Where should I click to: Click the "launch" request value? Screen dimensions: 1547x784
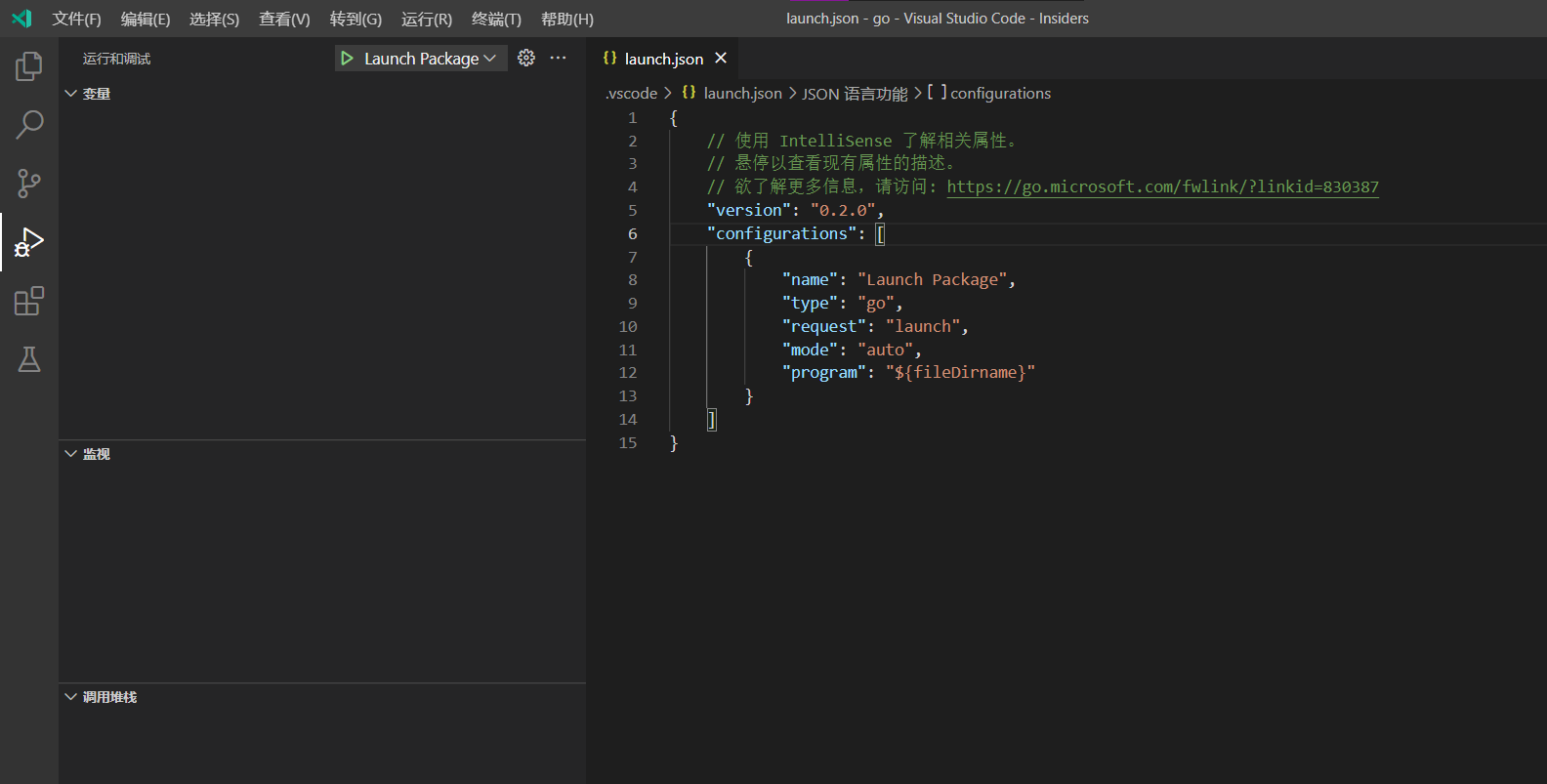(923, 327)
